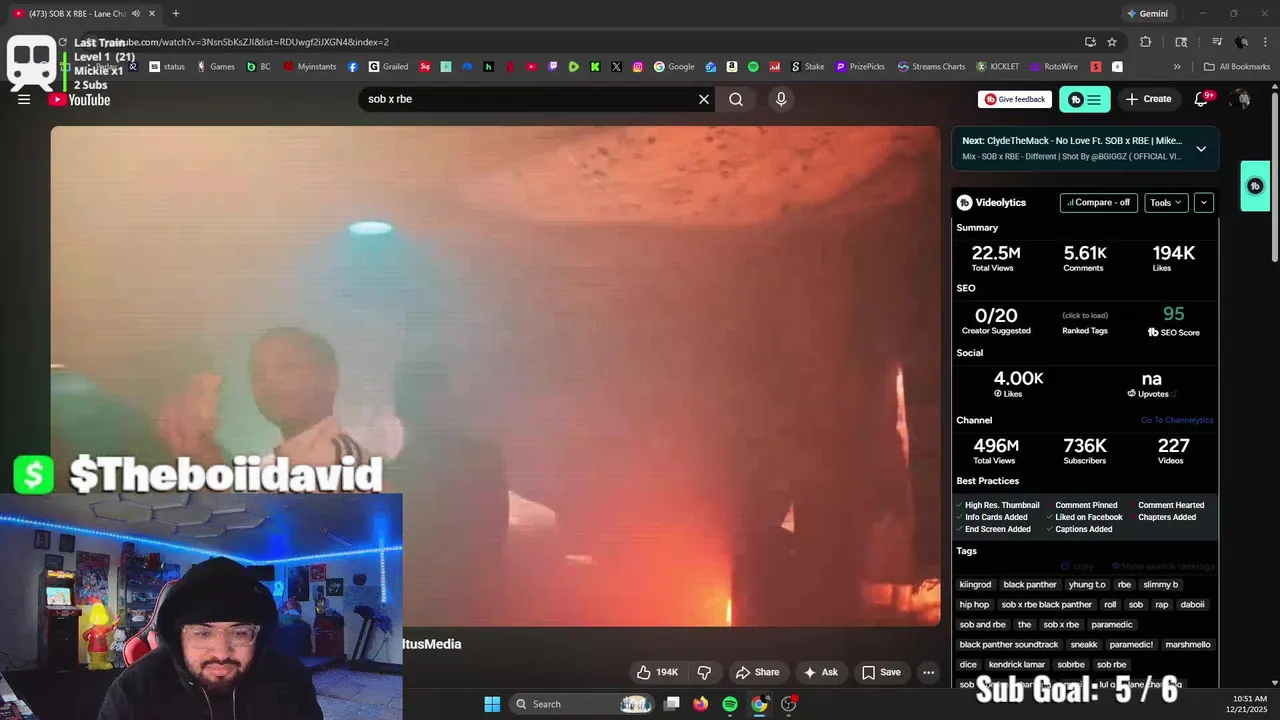Select the 'slimmy b' tag
The width and height of the screenshot is (1280, 720).
point(1161,584)
